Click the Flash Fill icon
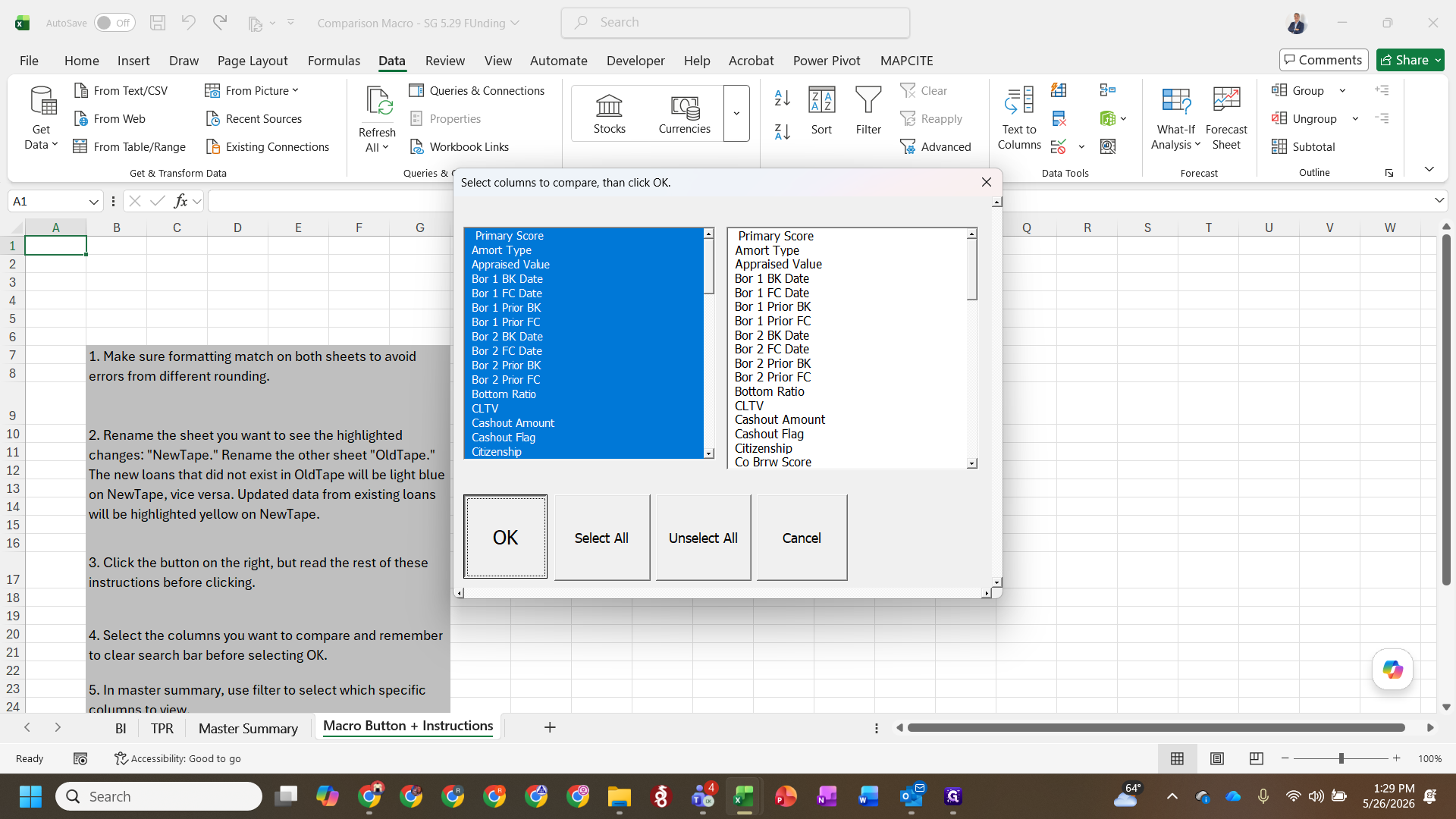The image size is (1456, 819). 1059,90
